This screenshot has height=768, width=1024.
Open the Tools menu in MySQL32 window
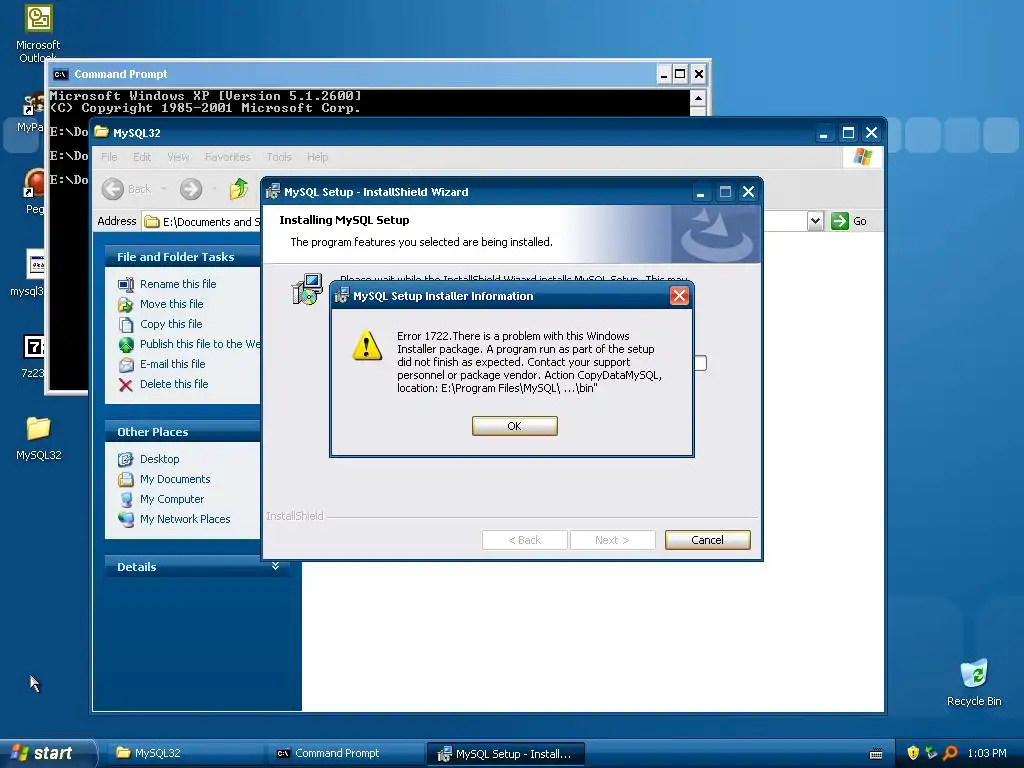279,157
